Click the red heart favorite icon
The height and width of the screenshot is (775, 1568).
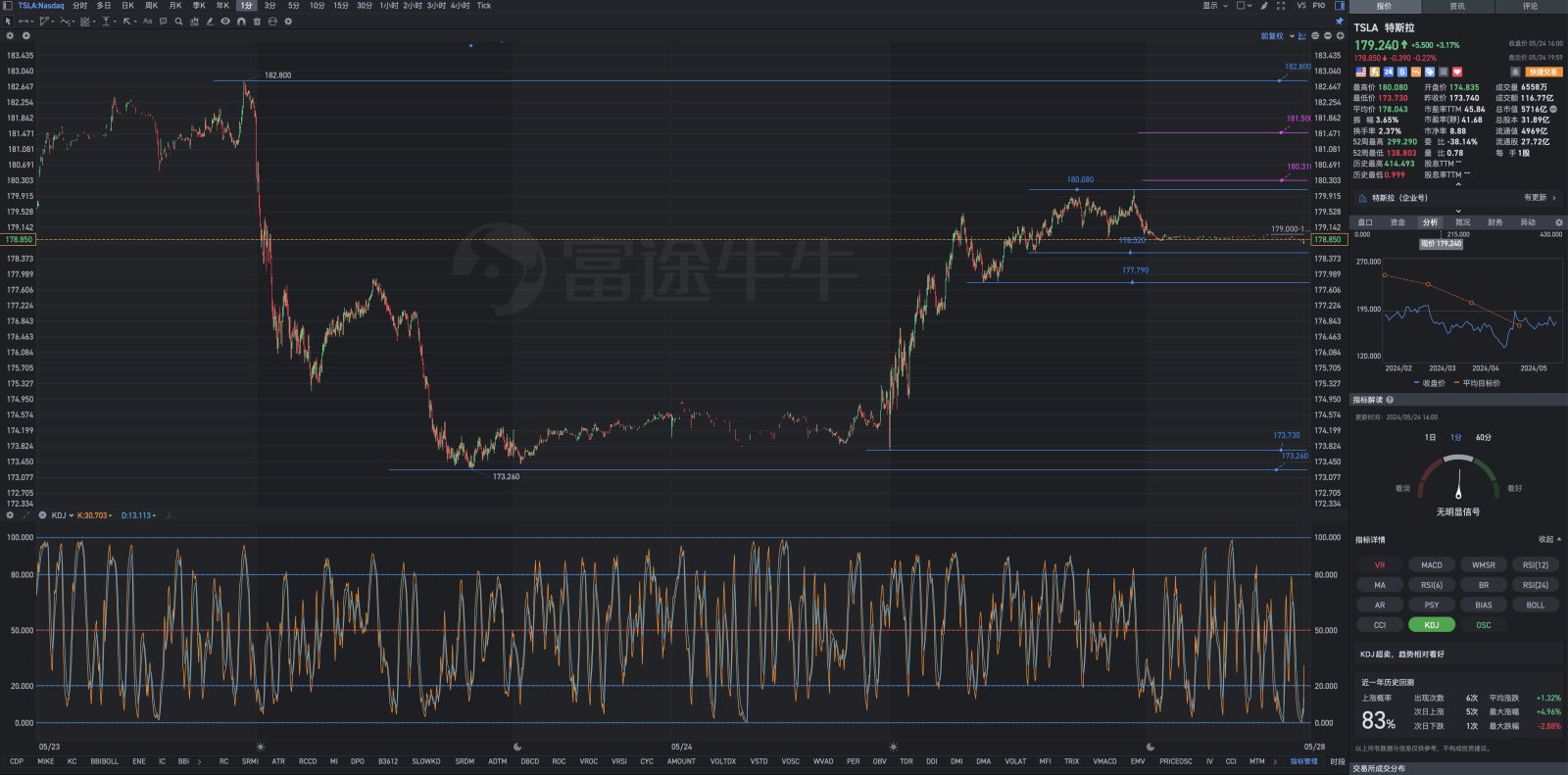tap(1457, 72)
